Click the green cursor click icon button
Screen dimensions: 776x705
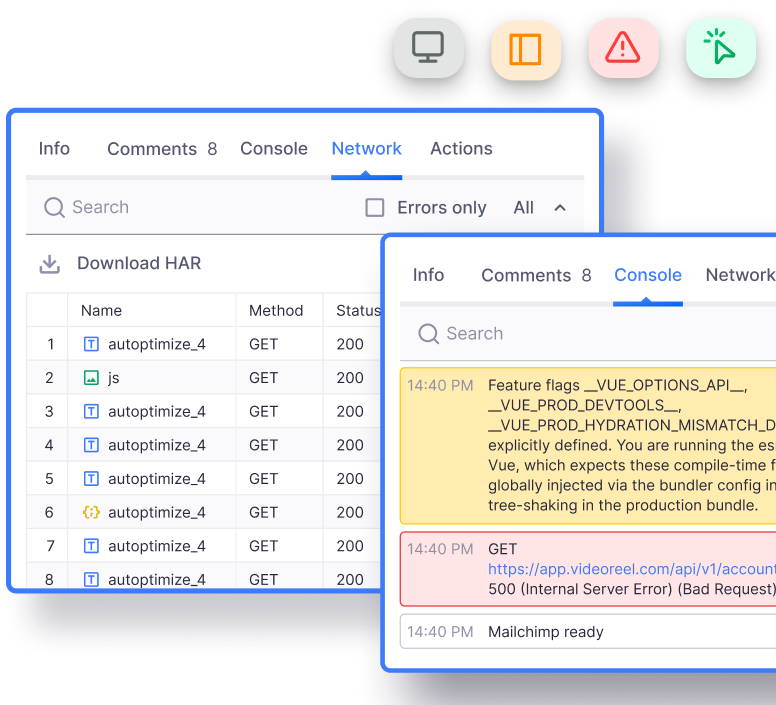(x=721, y=48)
